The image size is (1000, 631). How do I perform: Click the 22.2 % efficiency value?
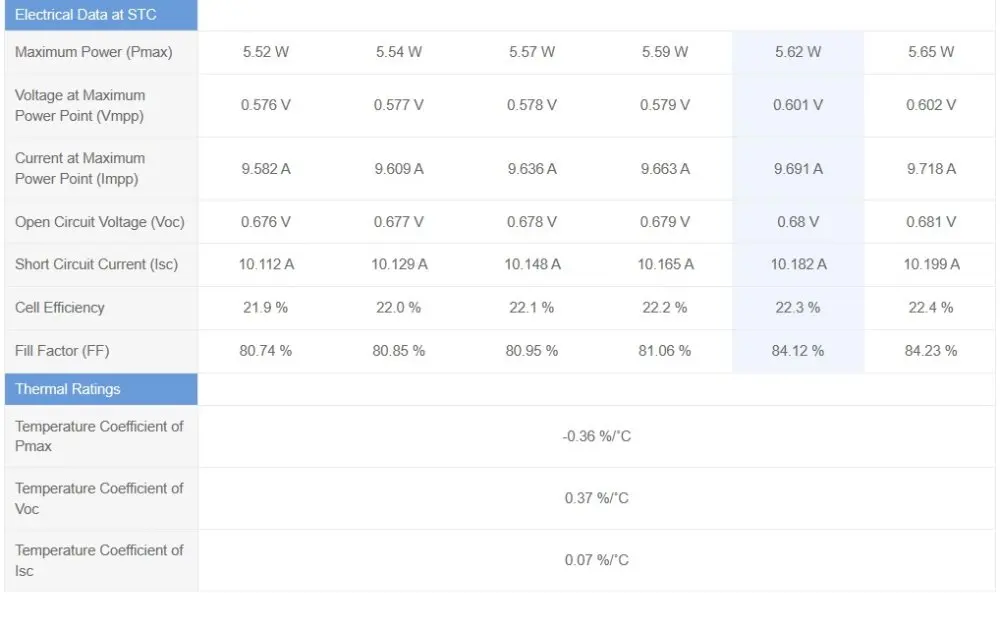665,308
